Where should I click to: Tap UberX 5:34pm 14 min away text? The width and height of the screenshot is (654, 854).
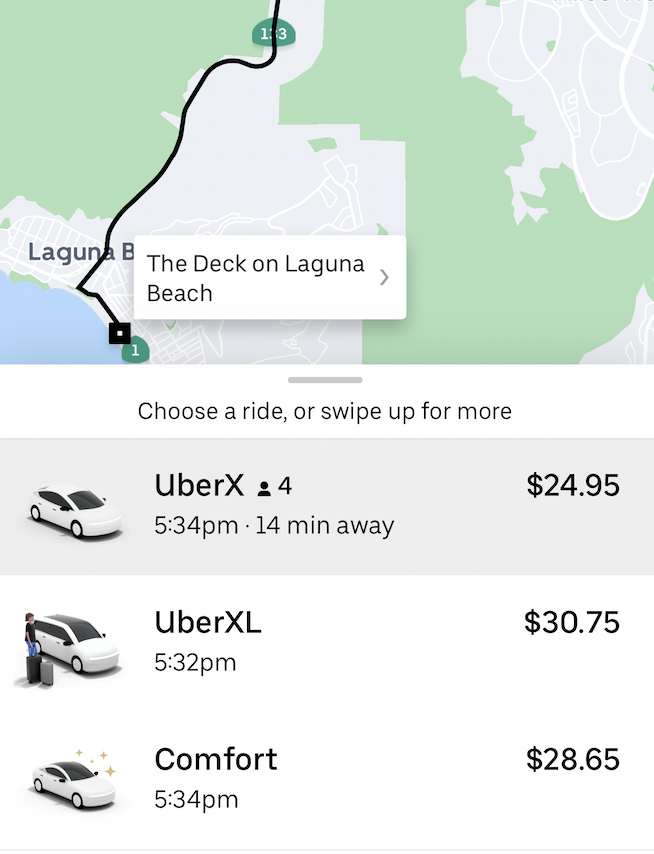tap(274, 526)
